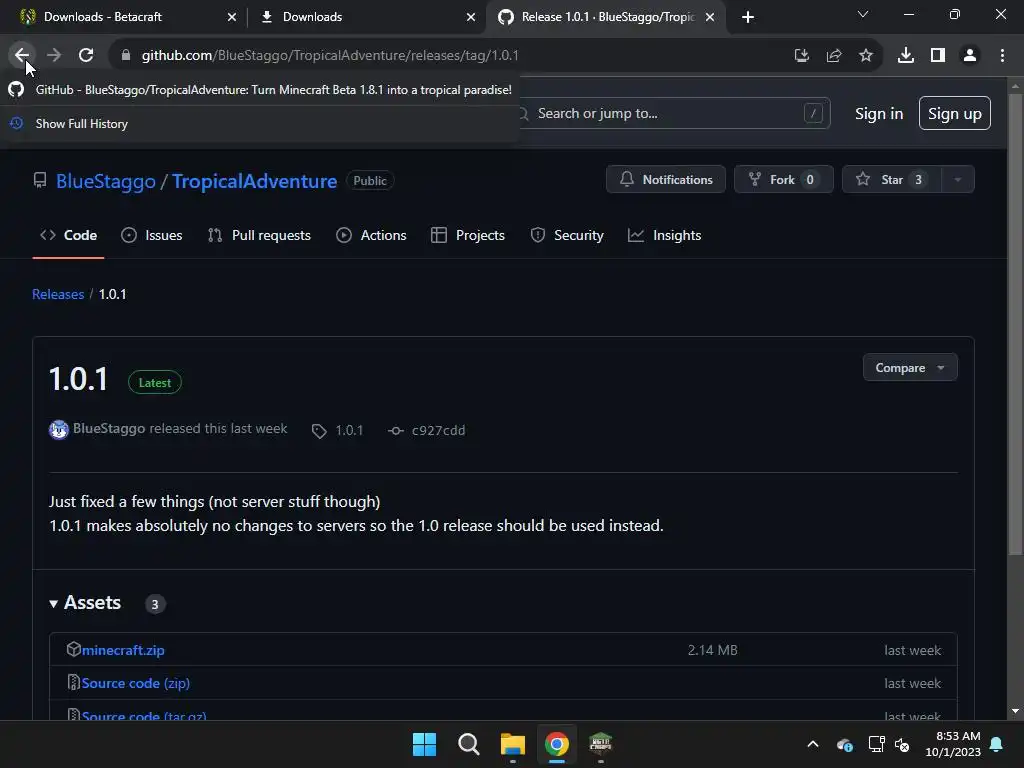Open the TropicalAdventure repository link
Viewport: 1024px width, 768px height.
point(254,181)
